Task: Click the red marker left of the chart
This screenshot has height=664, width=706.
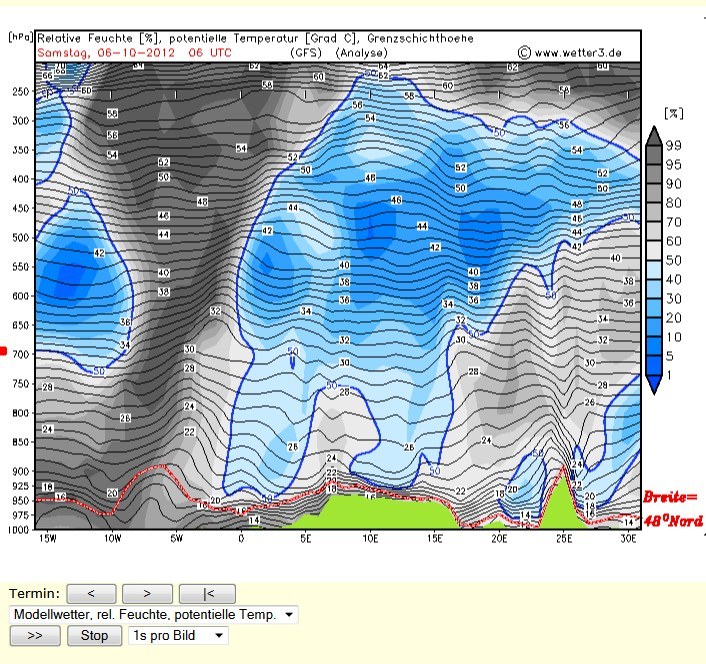Action: (x=4, y=351)
